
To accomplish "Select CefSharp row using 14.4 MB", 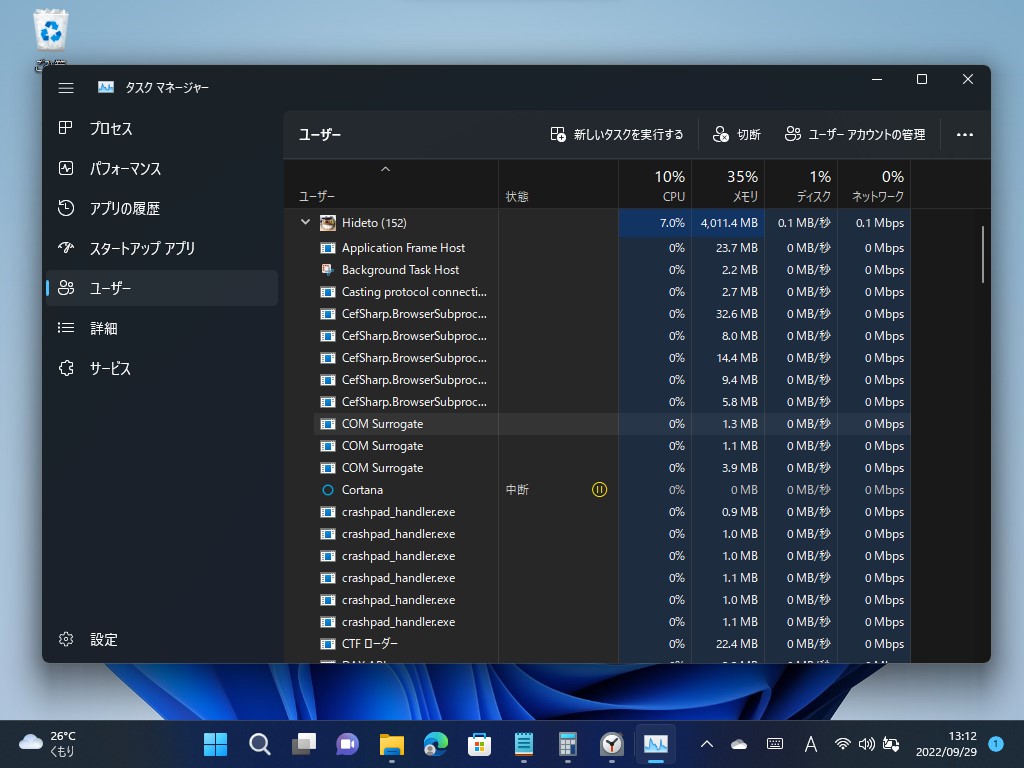I will 613,358.
